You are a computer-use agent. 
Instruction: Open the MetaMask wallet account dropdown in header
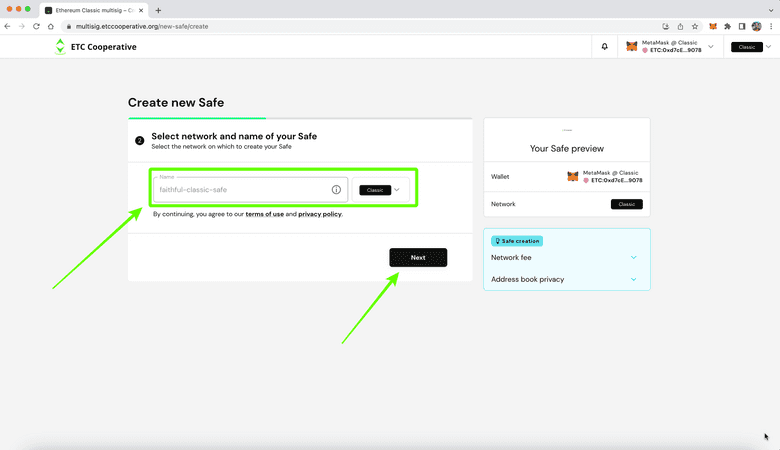(670, 47)
